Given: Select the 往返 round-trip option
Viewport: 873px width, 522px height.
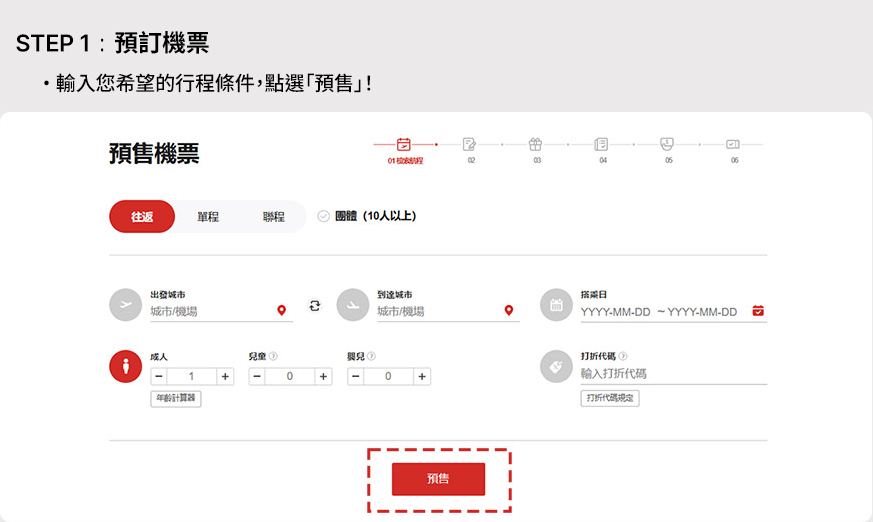Looking at the screenshot, I should (x=142, y=217).
